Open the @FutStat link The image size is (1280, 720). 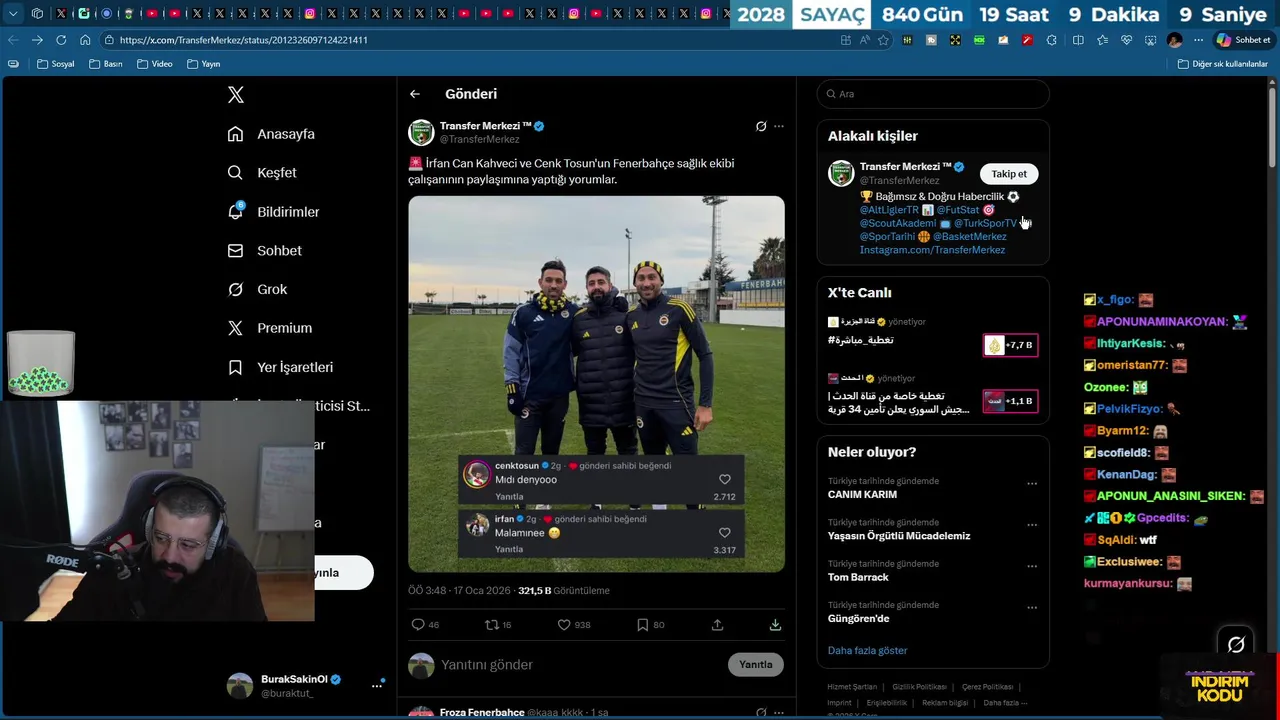coord(958,210)
